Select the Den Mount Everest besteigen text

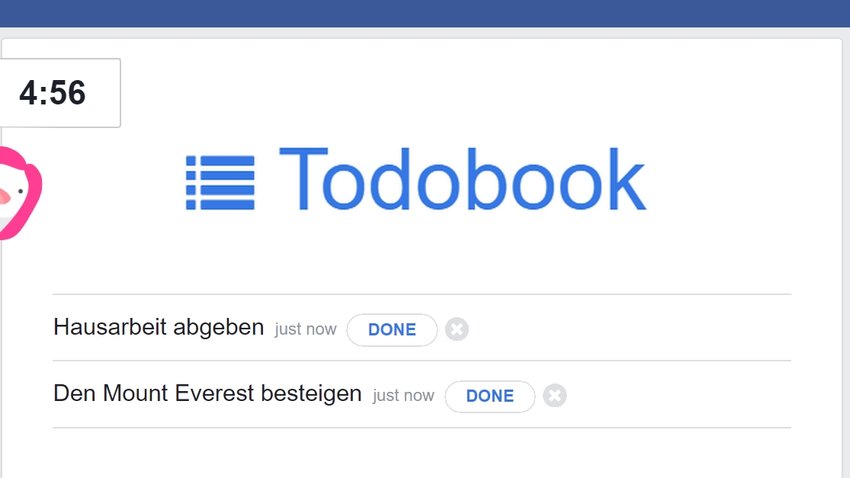tap(208, 393)
